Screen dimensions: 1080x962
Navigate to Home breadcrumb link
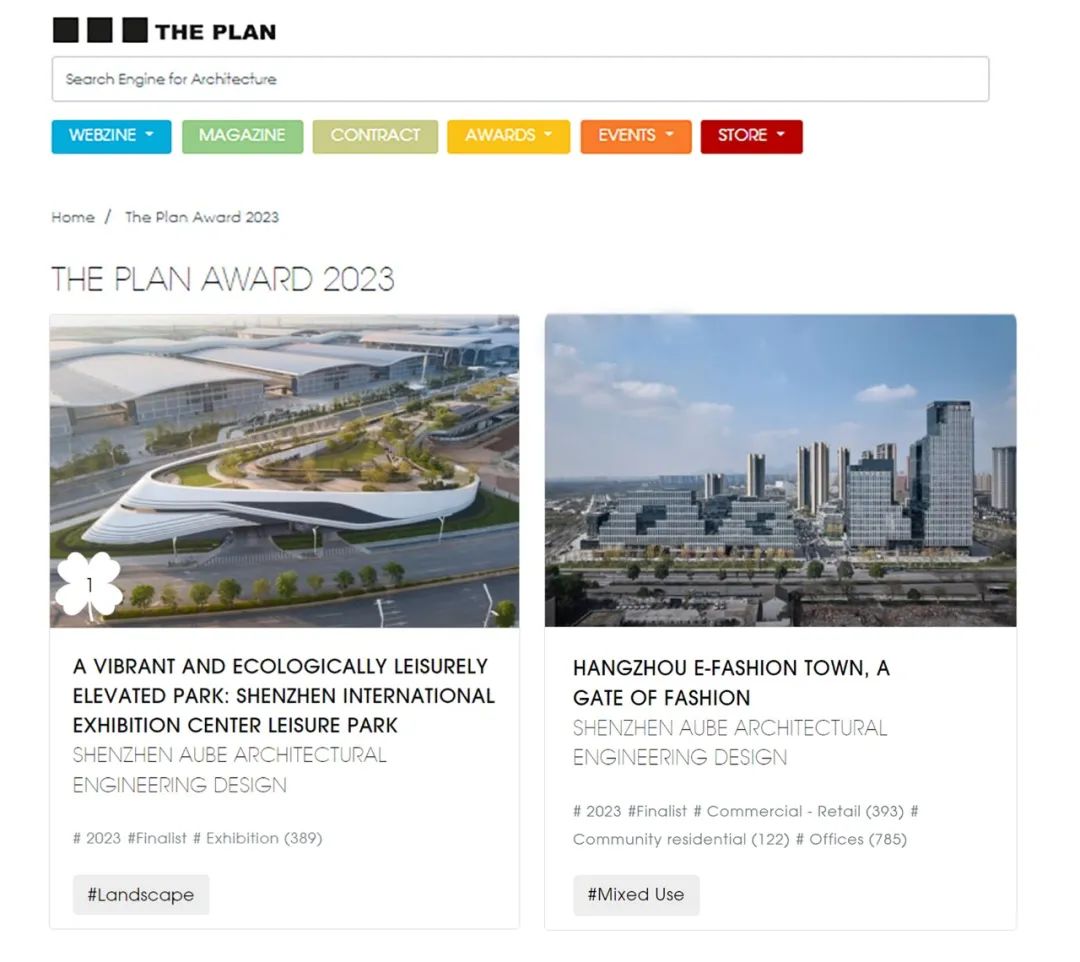click(73, 218)
